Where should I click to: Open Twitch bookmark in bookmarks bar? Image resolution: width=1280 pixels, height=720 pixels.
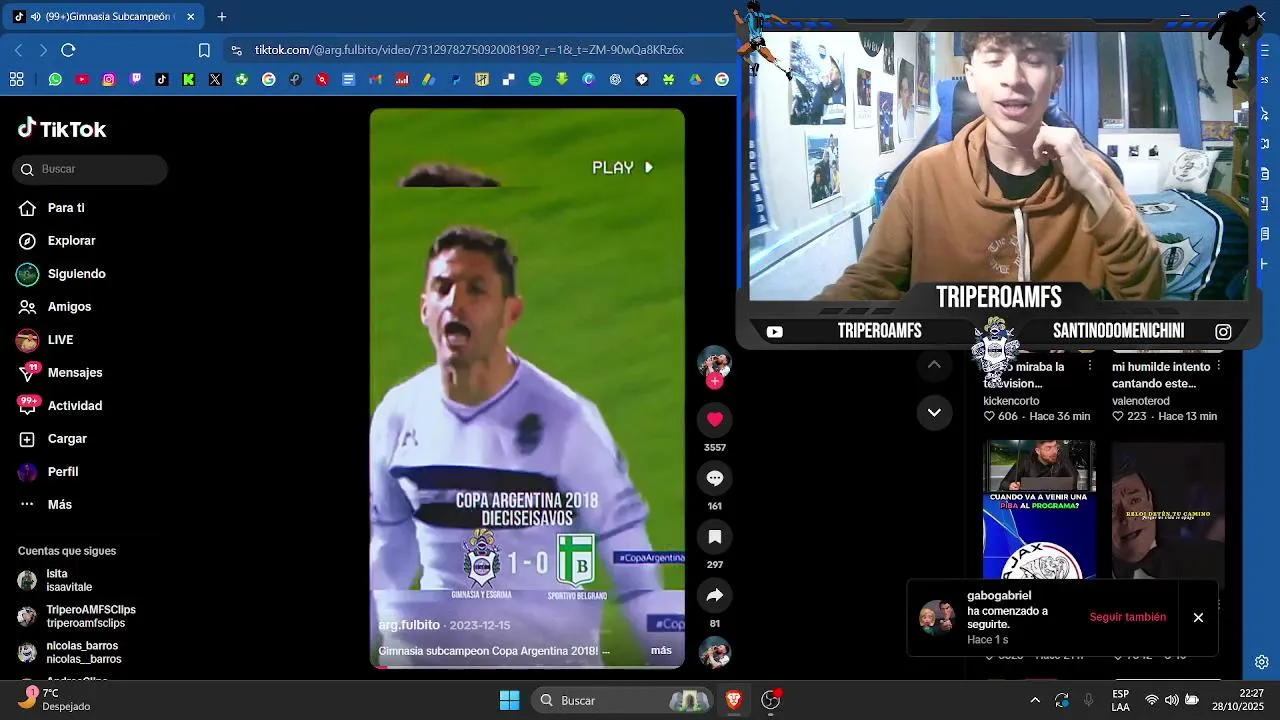136,79
